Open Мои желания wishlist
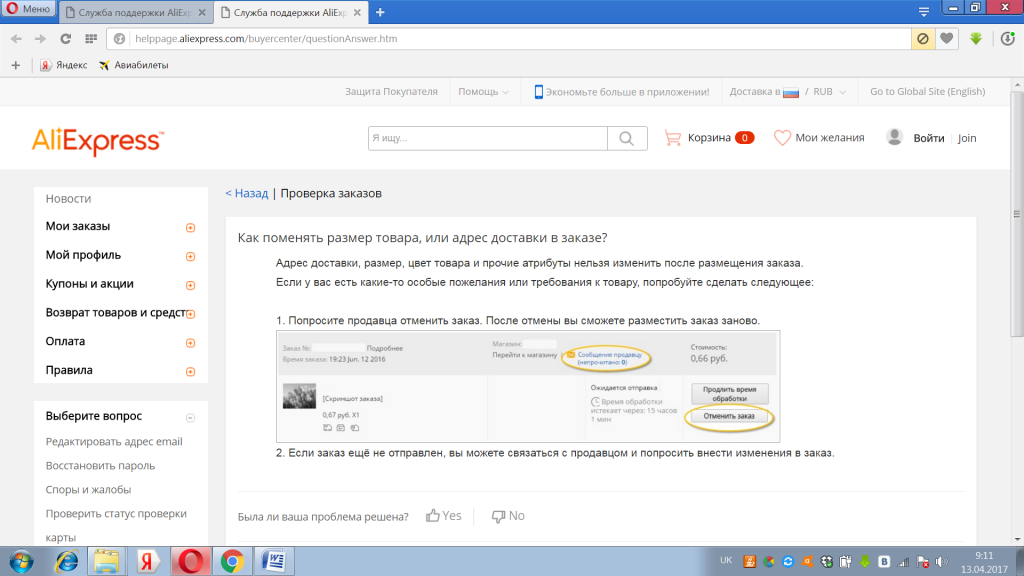 (819, 138)
